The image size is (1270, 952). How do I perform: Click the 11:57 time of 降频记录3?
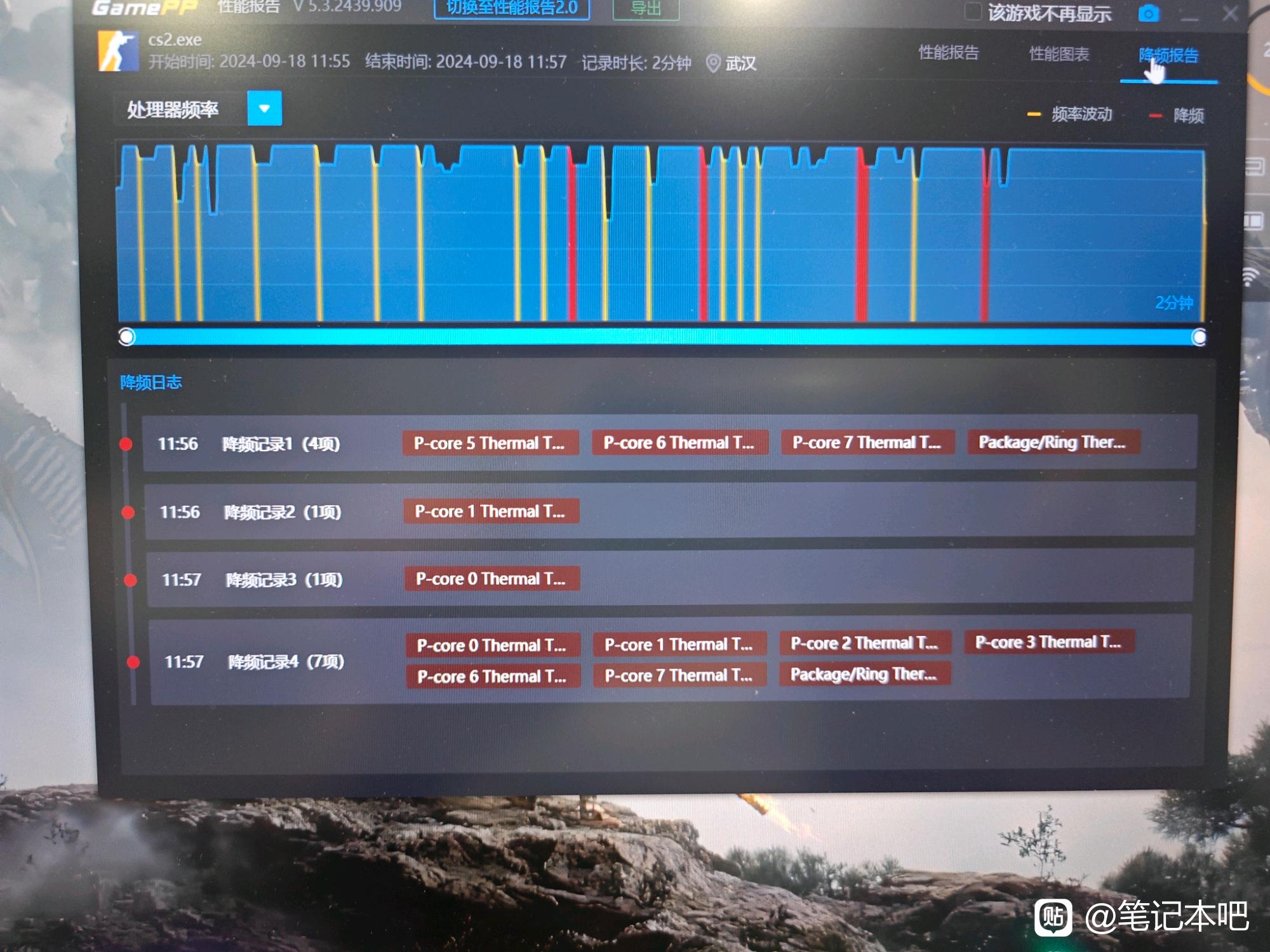(181, 579)
